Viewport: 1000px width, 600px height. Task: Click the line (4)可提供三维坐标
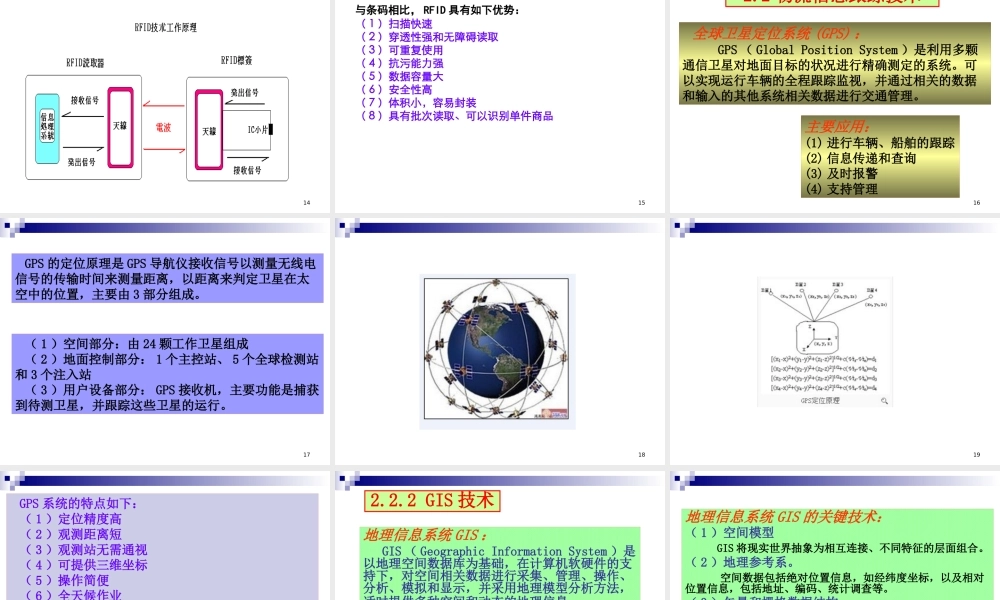pos(85,565)
